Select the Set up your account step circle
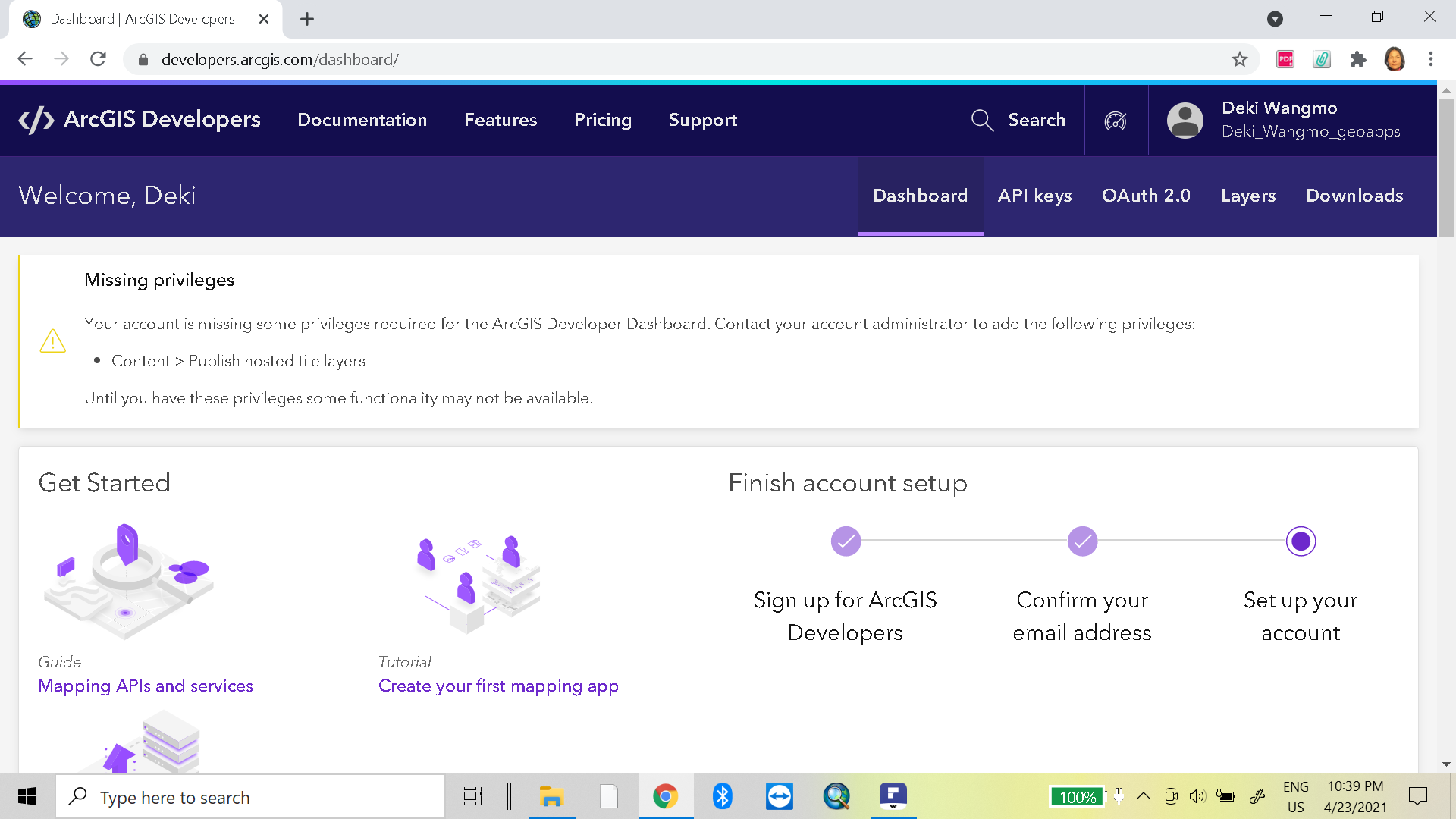Image resolution: width=1456 pixels, height=819 pixels. (x=1301, y=541)
